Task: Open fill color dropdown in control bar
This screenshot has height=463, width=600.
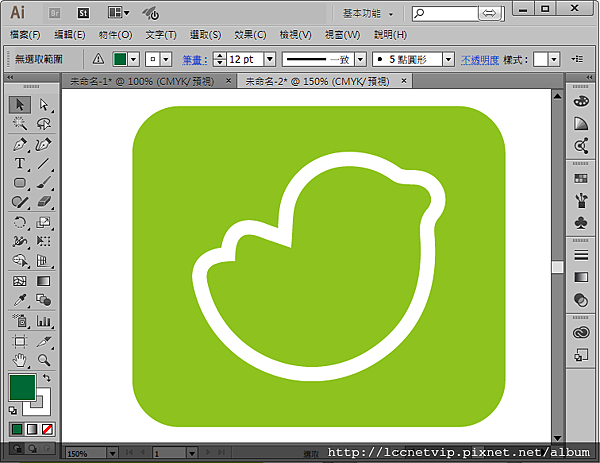Action: click(134, 59)
